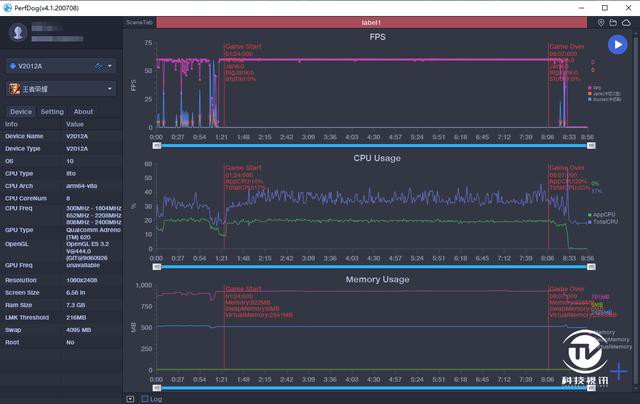Viewport: 640px width, 404px height.
Task: Click the Swap row value 4095 MB
Action: [x=78, y=330]
